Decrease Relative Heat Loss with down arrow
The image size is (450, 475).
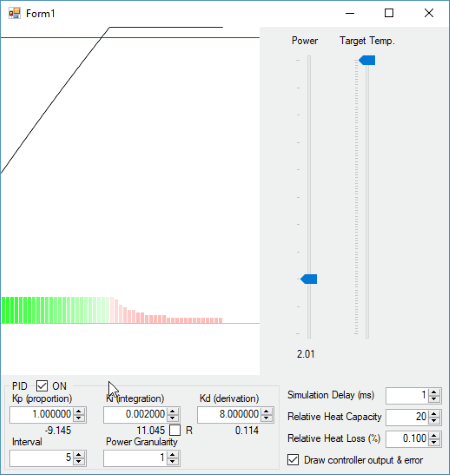tap(434, 443)
